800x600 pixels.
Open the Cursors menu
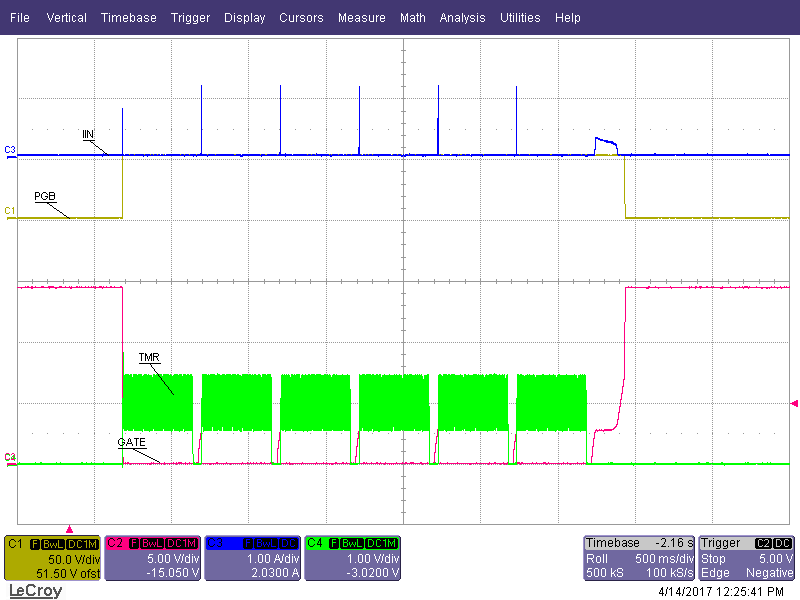[301, 18]
